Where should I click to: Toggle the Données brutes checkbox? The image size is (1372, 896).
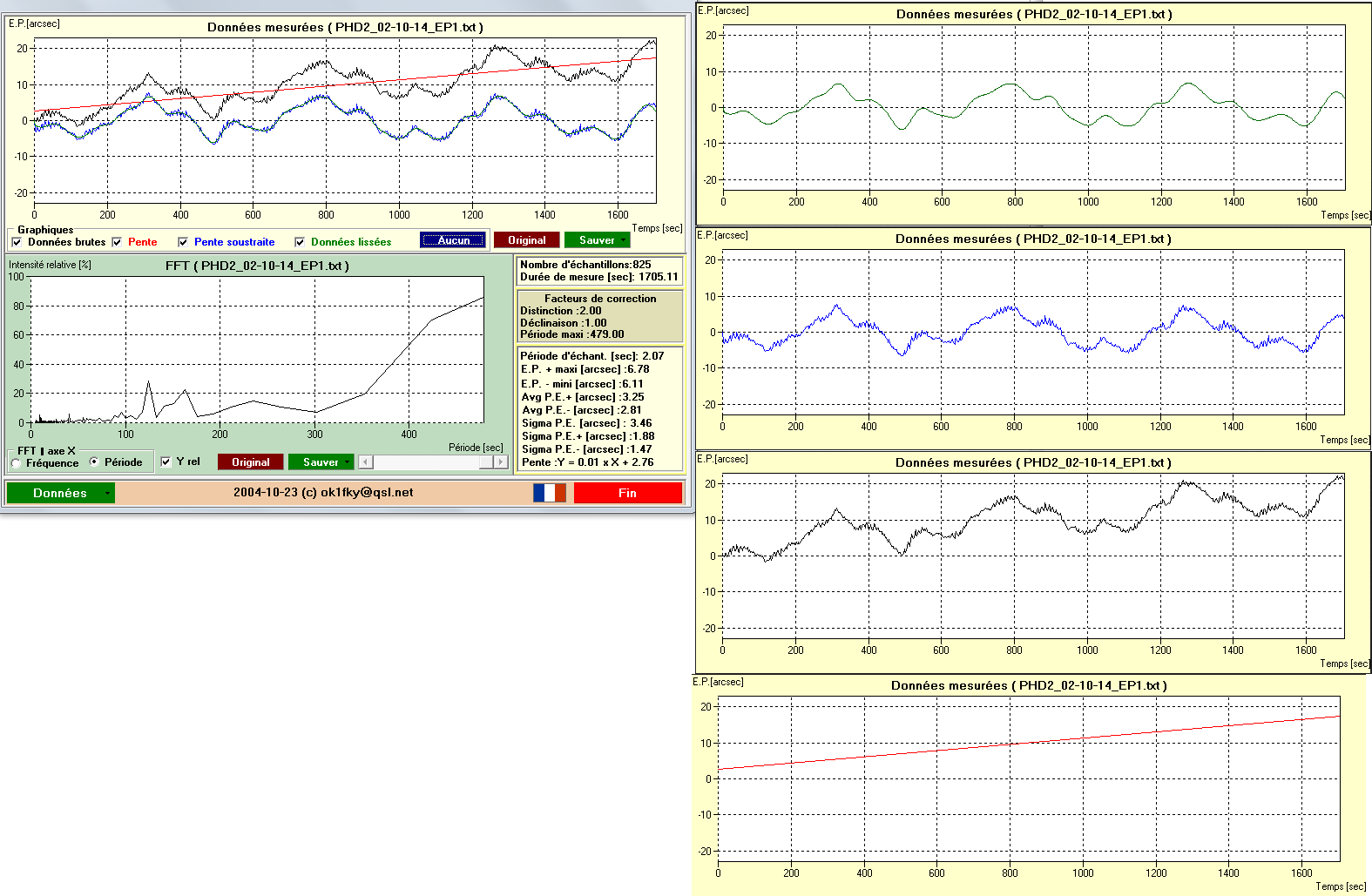pos(17,242)
